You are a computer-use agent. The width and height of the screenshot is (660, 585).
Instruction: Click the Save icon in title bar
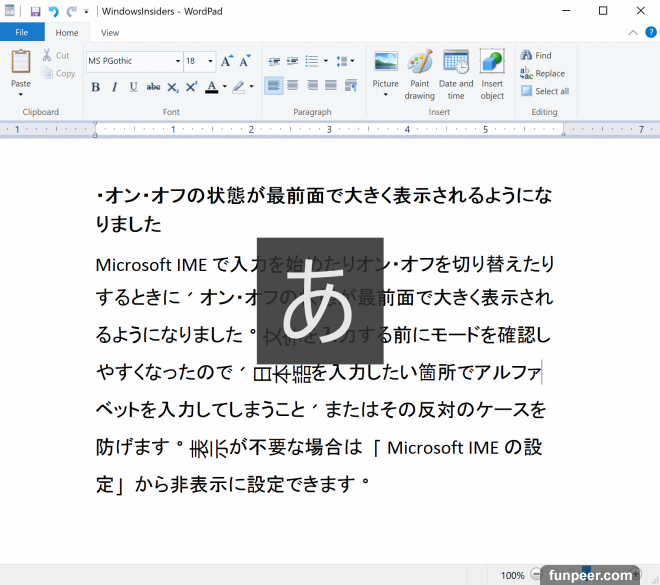click(35, 11)
